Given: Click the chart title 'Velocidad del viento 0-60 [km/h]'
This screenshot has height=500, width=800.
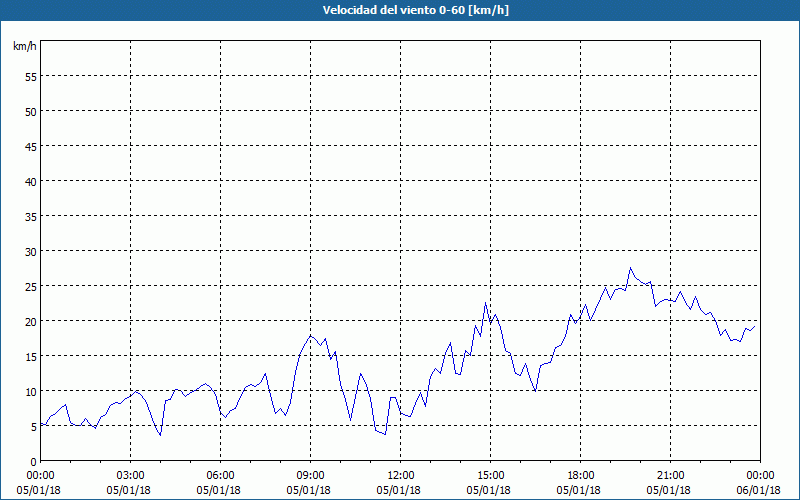Looking at the screenshot, I should pyautogui.click(x=415, y=10).
